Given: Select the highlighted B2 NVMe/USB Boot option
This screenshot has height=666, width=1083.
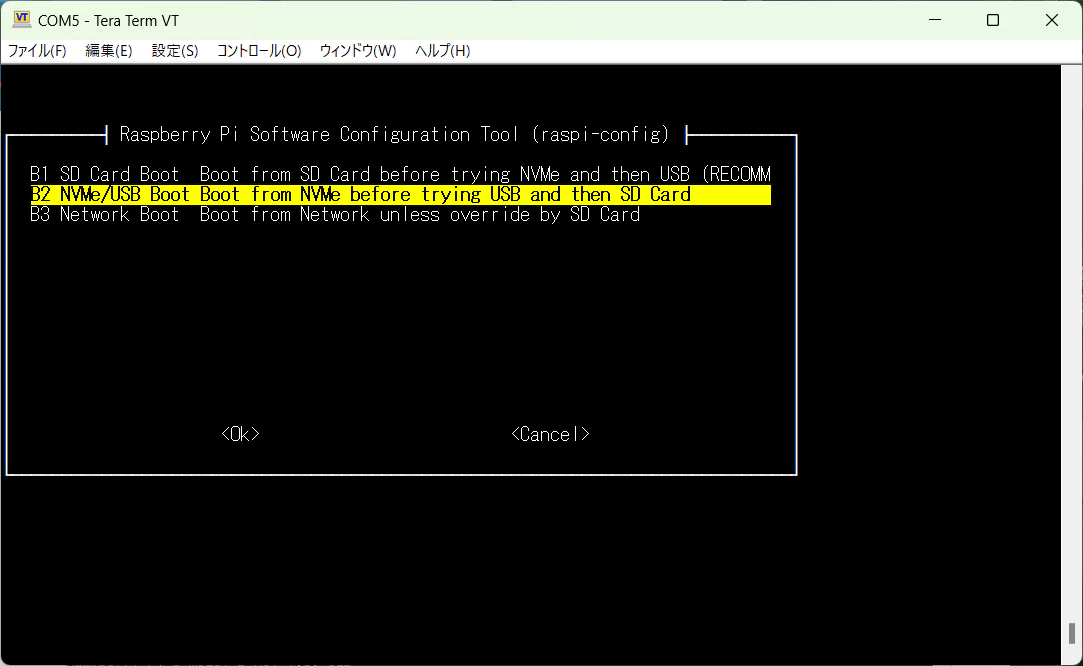Looking at the screenshot, I should (400, 194).
